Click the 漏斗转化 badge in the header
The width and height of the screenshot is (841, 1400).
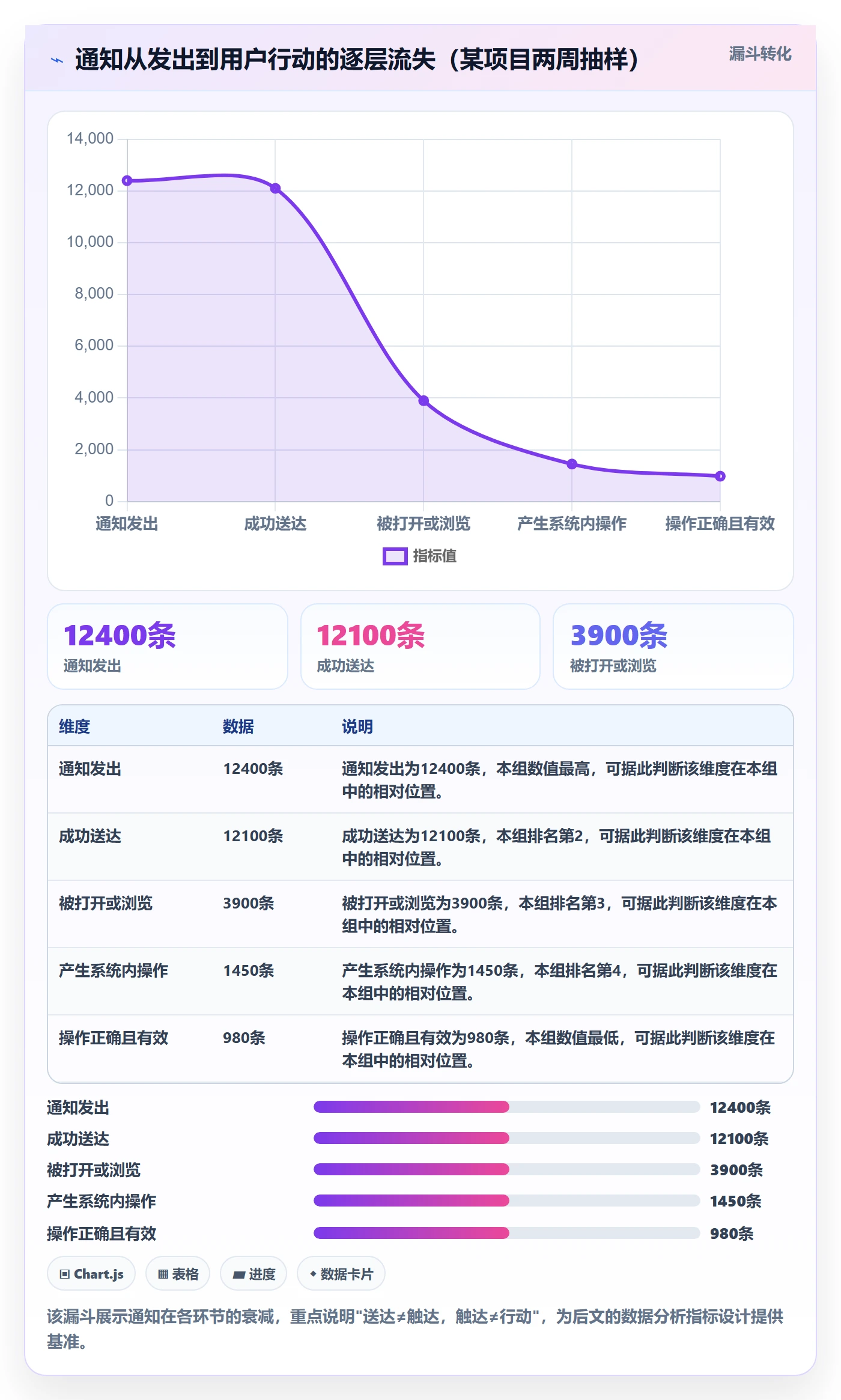[x=760, y=54]
